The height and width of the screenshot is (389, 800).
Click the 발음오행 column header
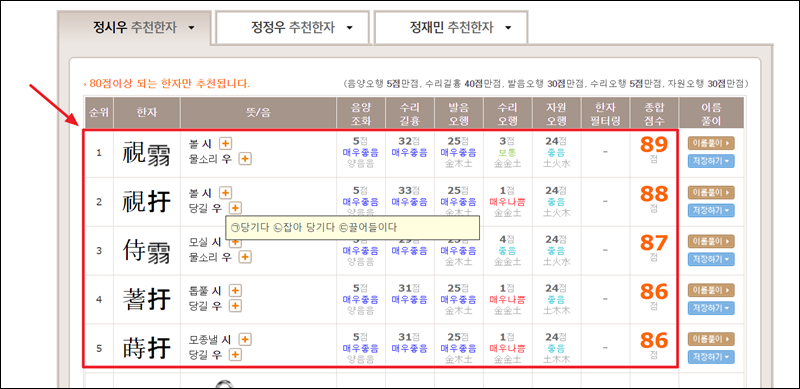click(x=458, y=113)
